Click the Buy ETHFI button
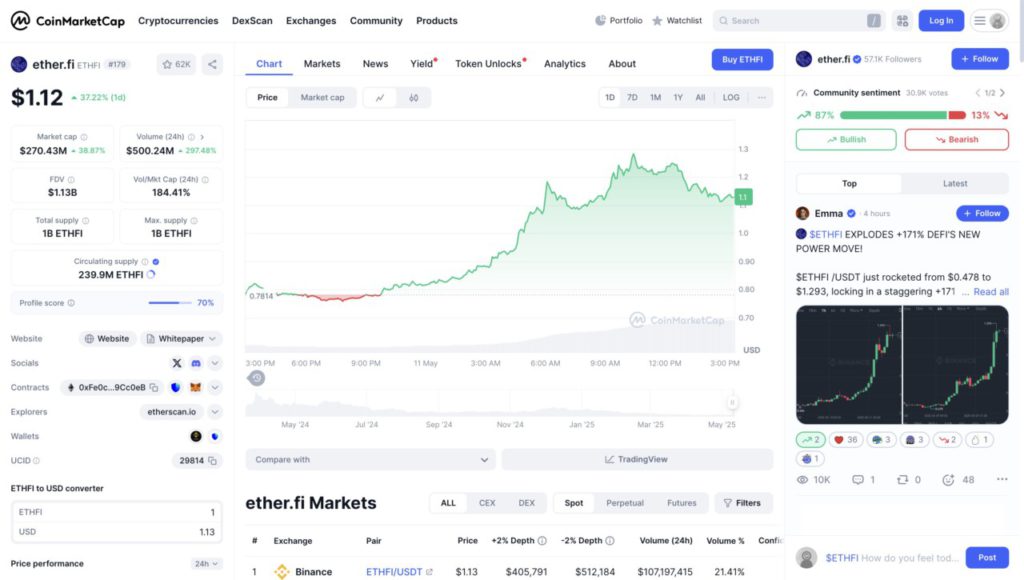Image resolution: width=1024 pixels, height=580 pixels. pos(742,60)
